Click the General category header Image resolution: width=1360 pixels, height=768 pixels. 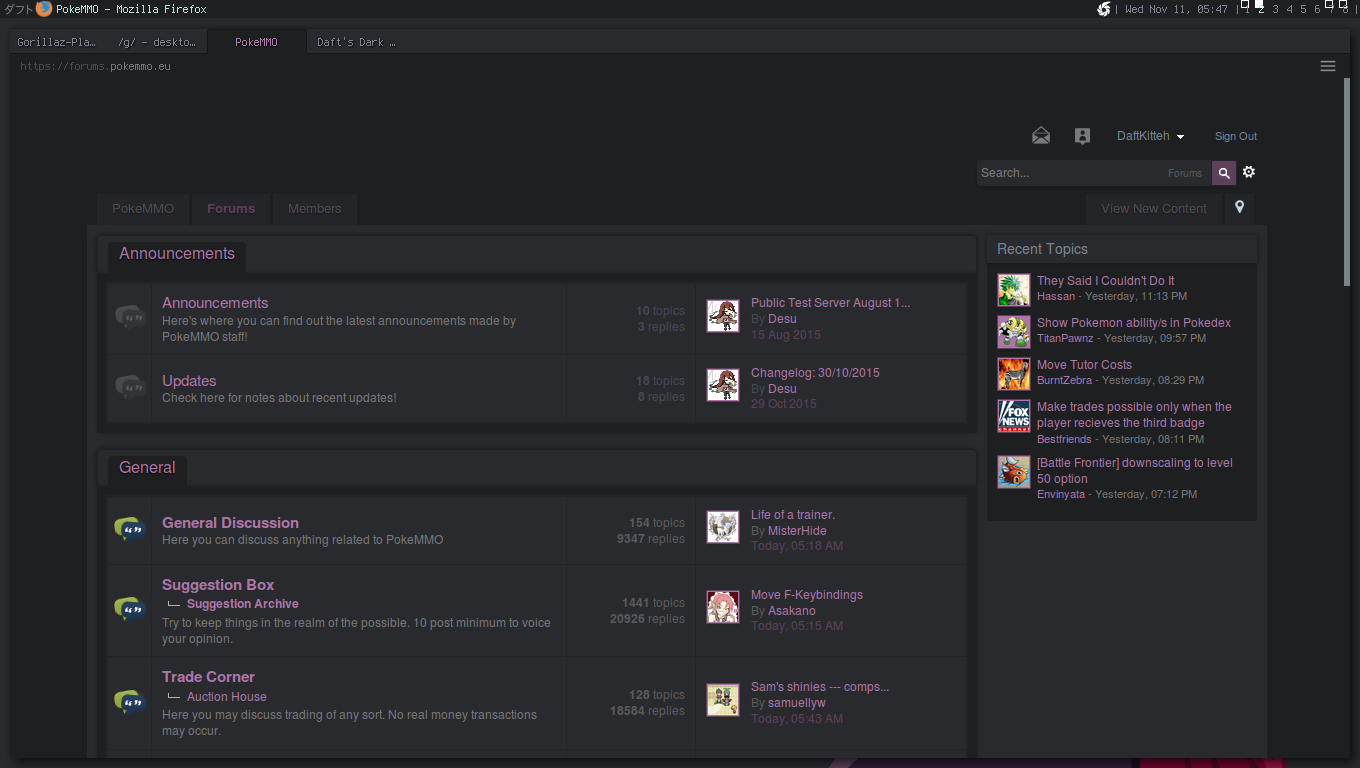pos(147,468)
